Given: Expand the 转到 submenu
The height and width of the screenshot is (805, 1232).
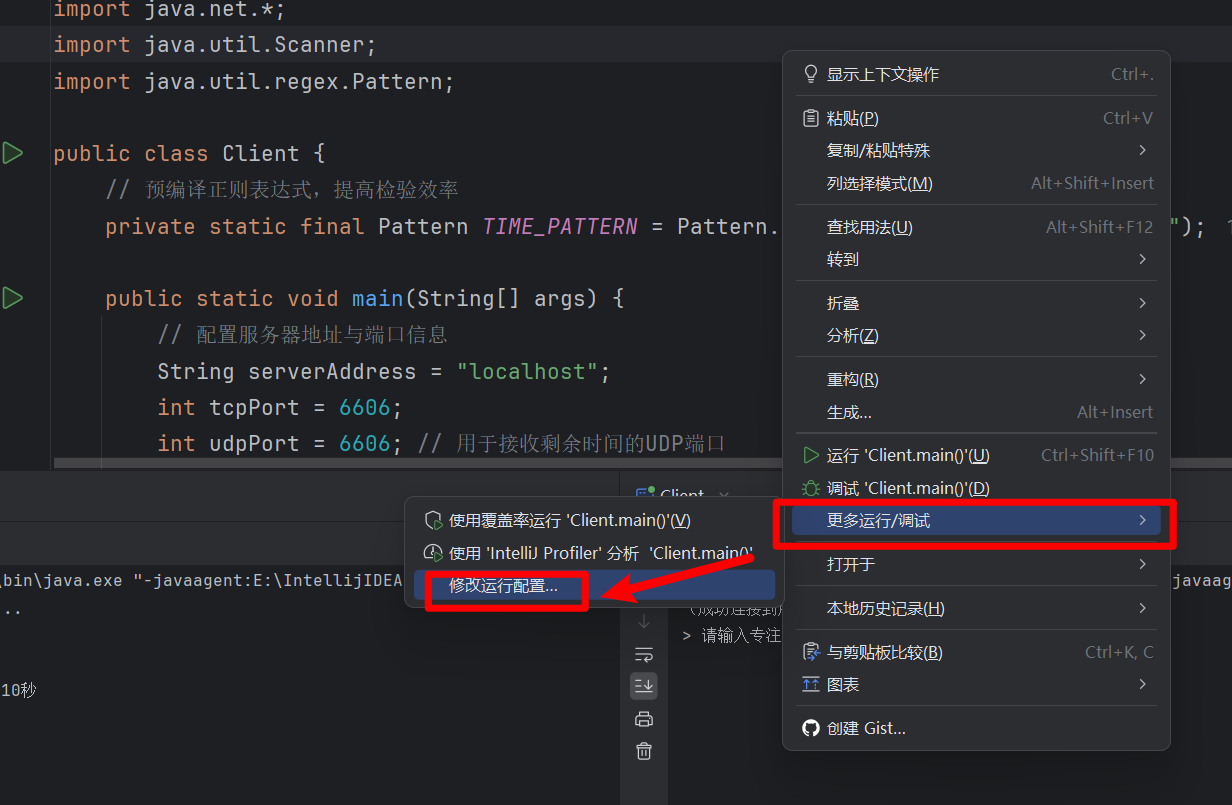Looking at the screenshot, I should [x=843, y=260].
